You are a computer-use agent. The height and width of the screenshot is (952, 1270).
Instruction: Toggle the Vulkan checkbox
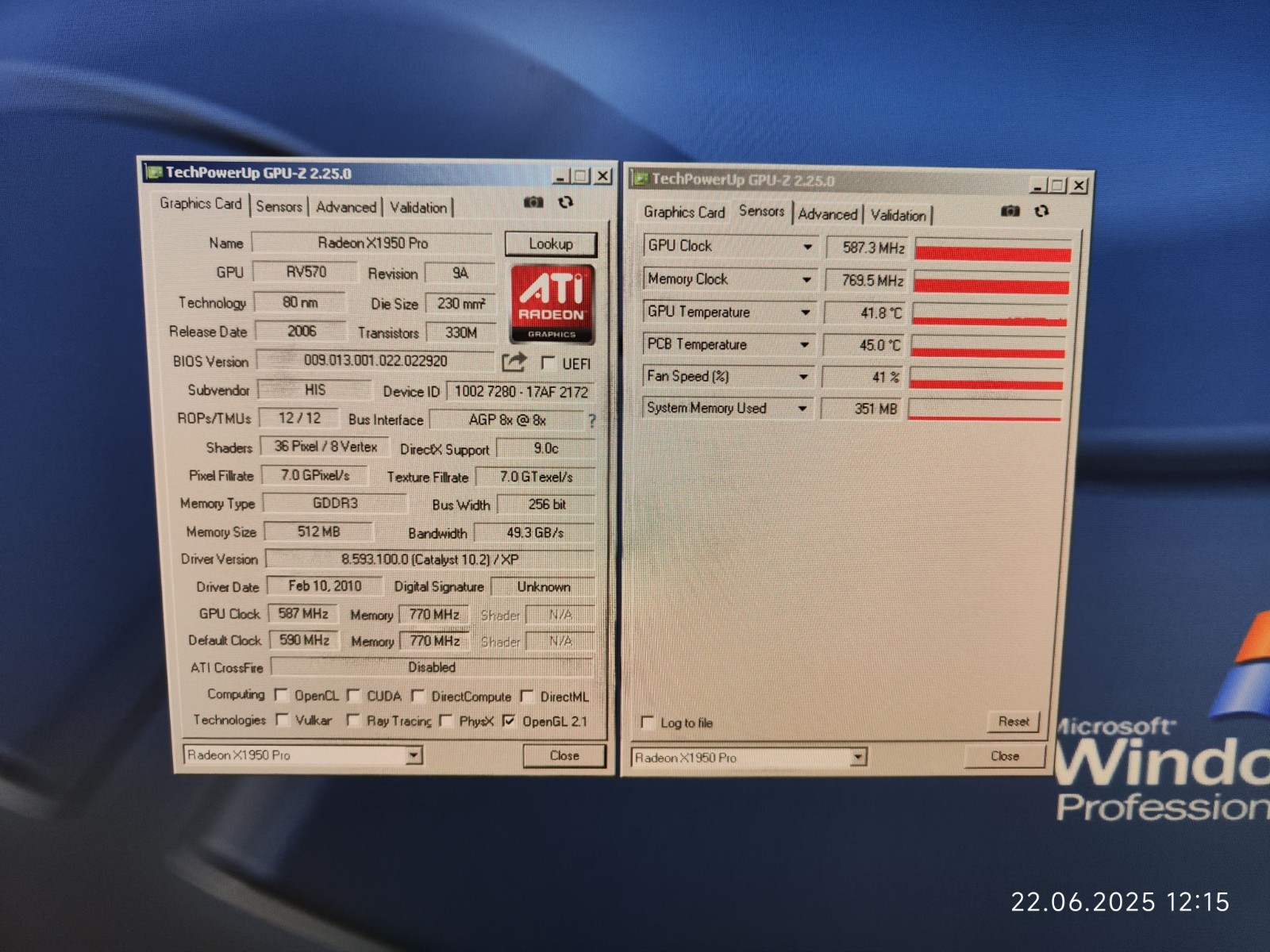coord(281,720)
